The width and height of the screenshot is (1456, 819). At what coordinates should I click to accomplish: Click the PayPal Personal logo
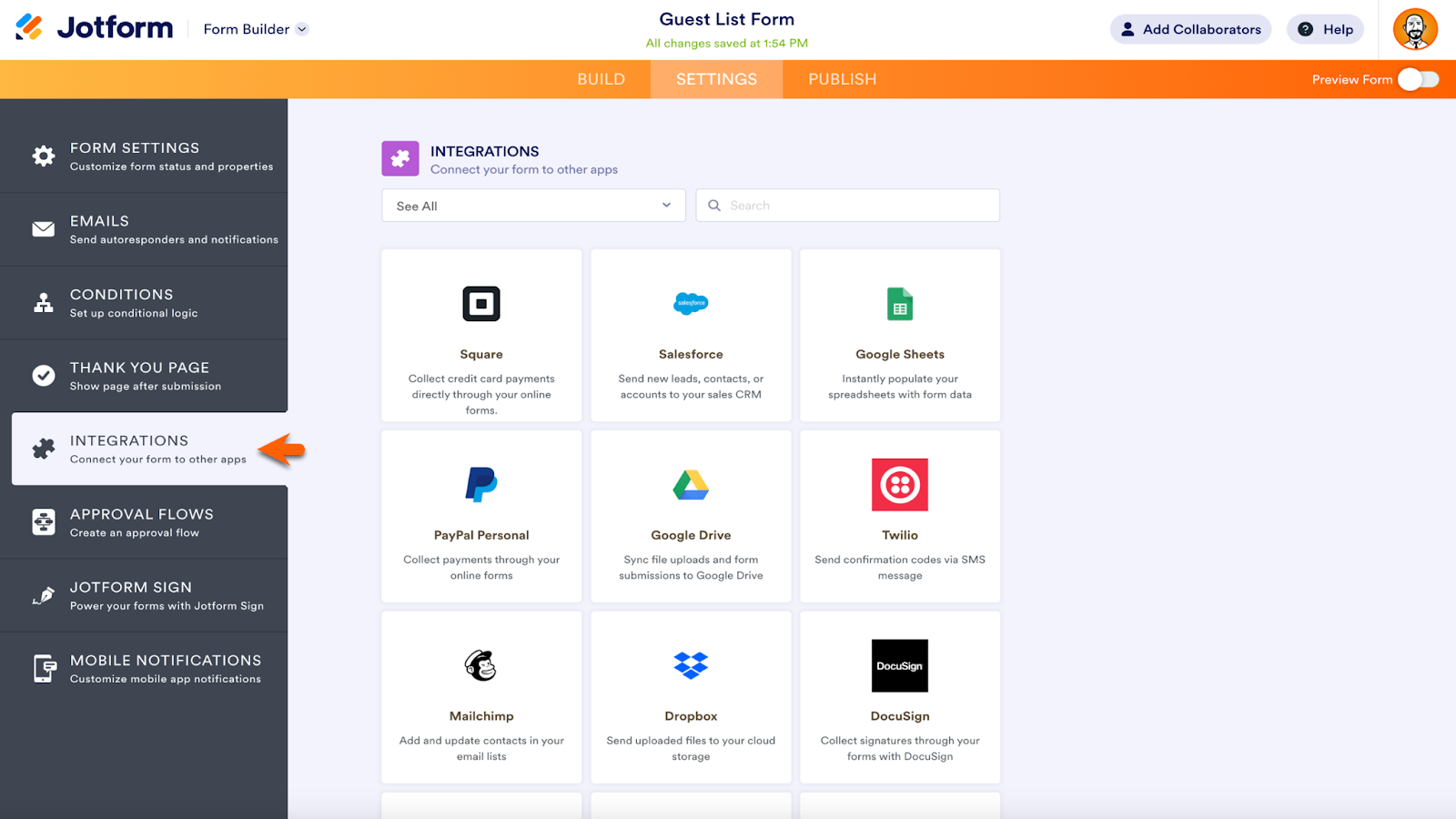click(481, 484)
